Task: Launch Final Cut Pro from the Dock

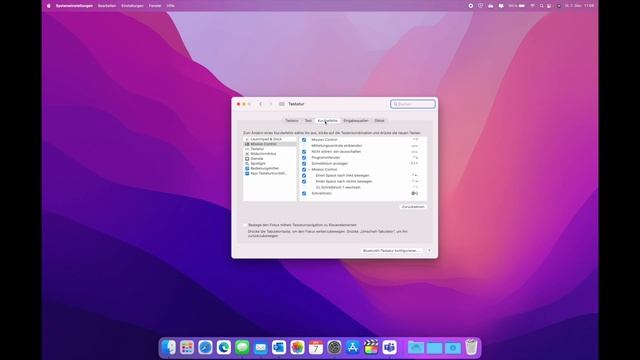Action: [x=371, y=347]
